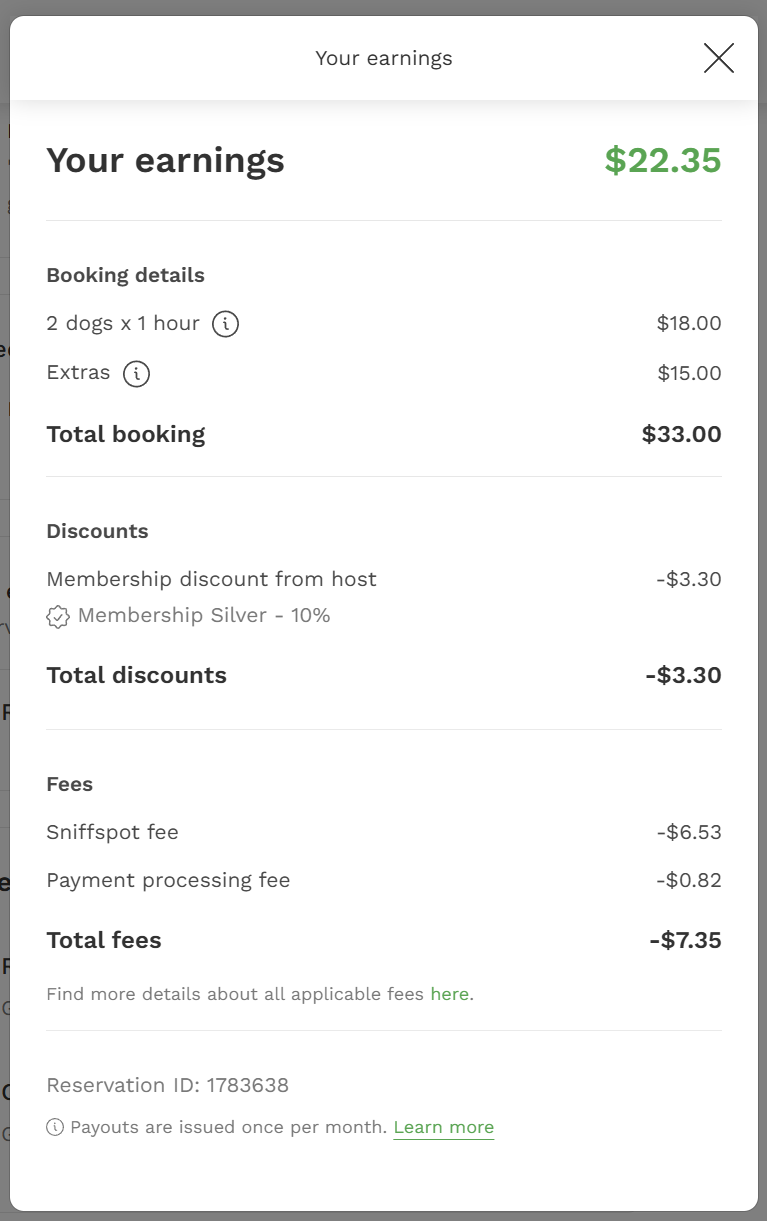Click the green $22.35 earnings total
Image resolution: width=767 pixels, height=1221 pixels.
(662, 160)
